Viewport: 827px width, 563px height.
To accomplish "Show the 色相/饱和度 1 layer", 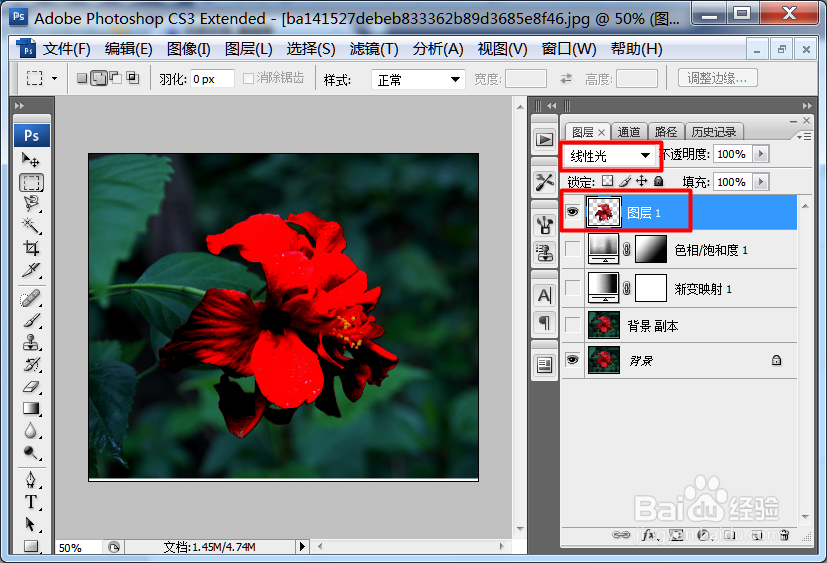I will 572,249.
